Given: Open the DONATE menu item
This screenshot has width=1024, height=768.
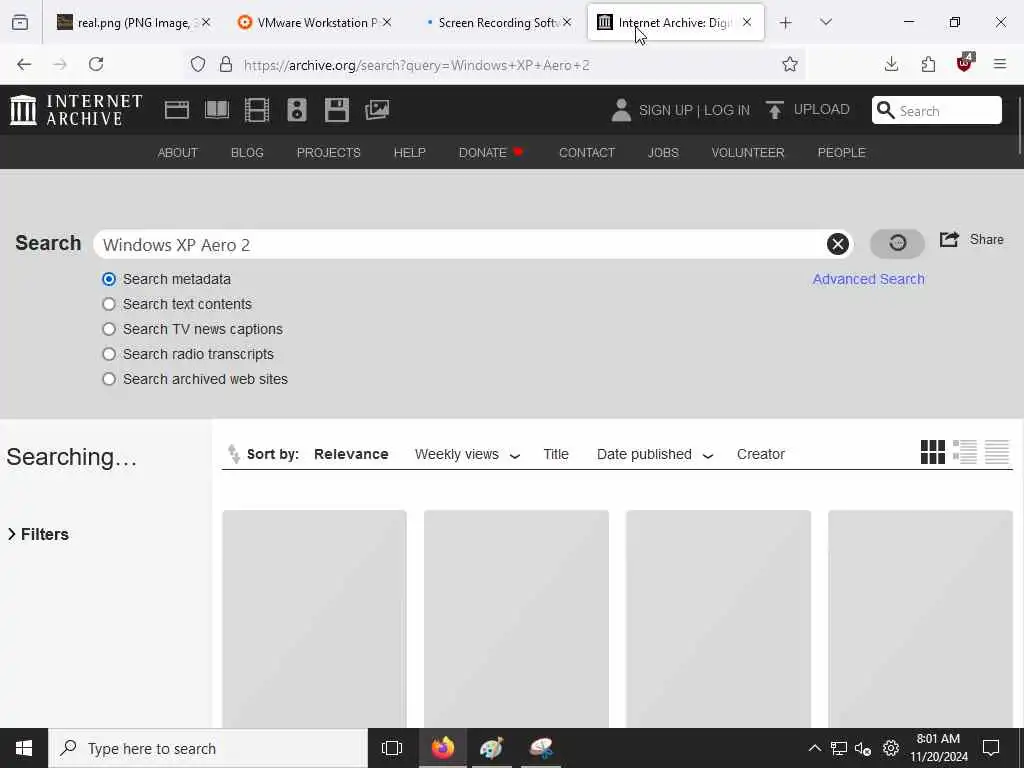Looking at the screenshot, I should click(490, 152).
